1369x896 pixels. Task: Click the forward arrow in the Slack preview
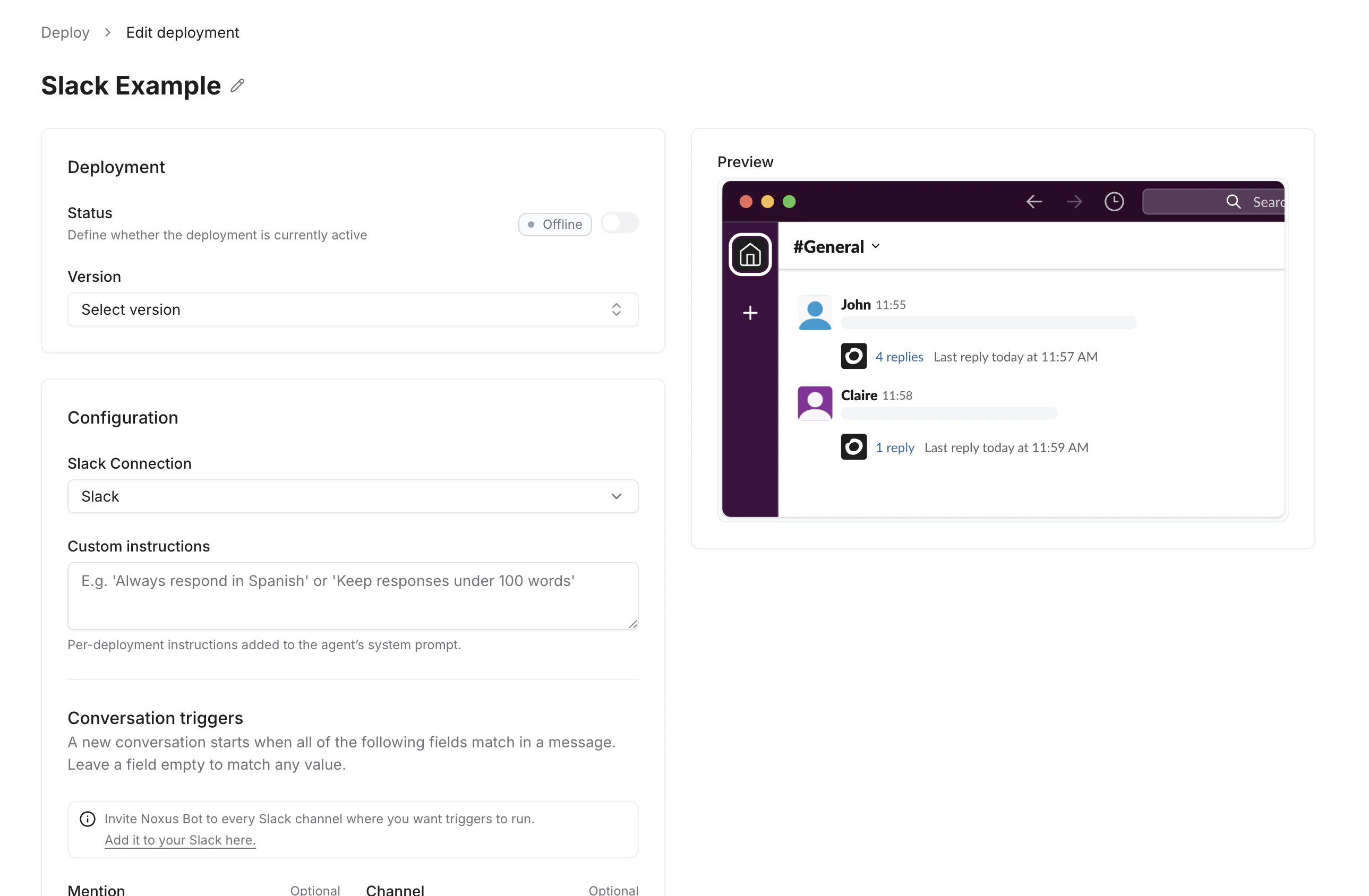(x=1073, y=201)
